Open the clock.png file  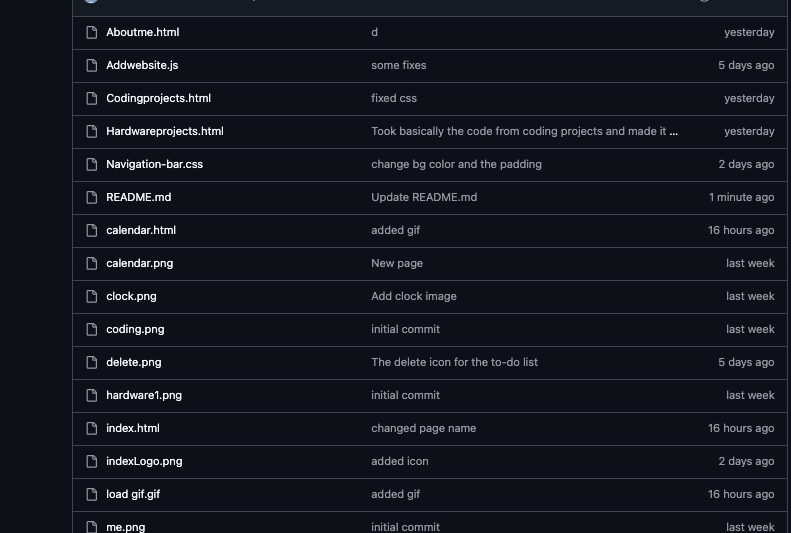tap(131, 296)
